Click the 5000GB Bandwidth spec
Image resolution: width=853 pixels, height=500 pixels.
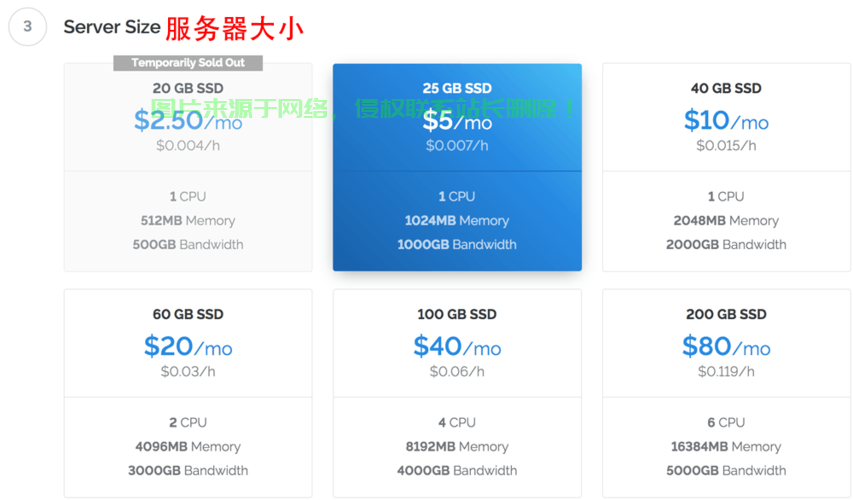tap(726, 470)
